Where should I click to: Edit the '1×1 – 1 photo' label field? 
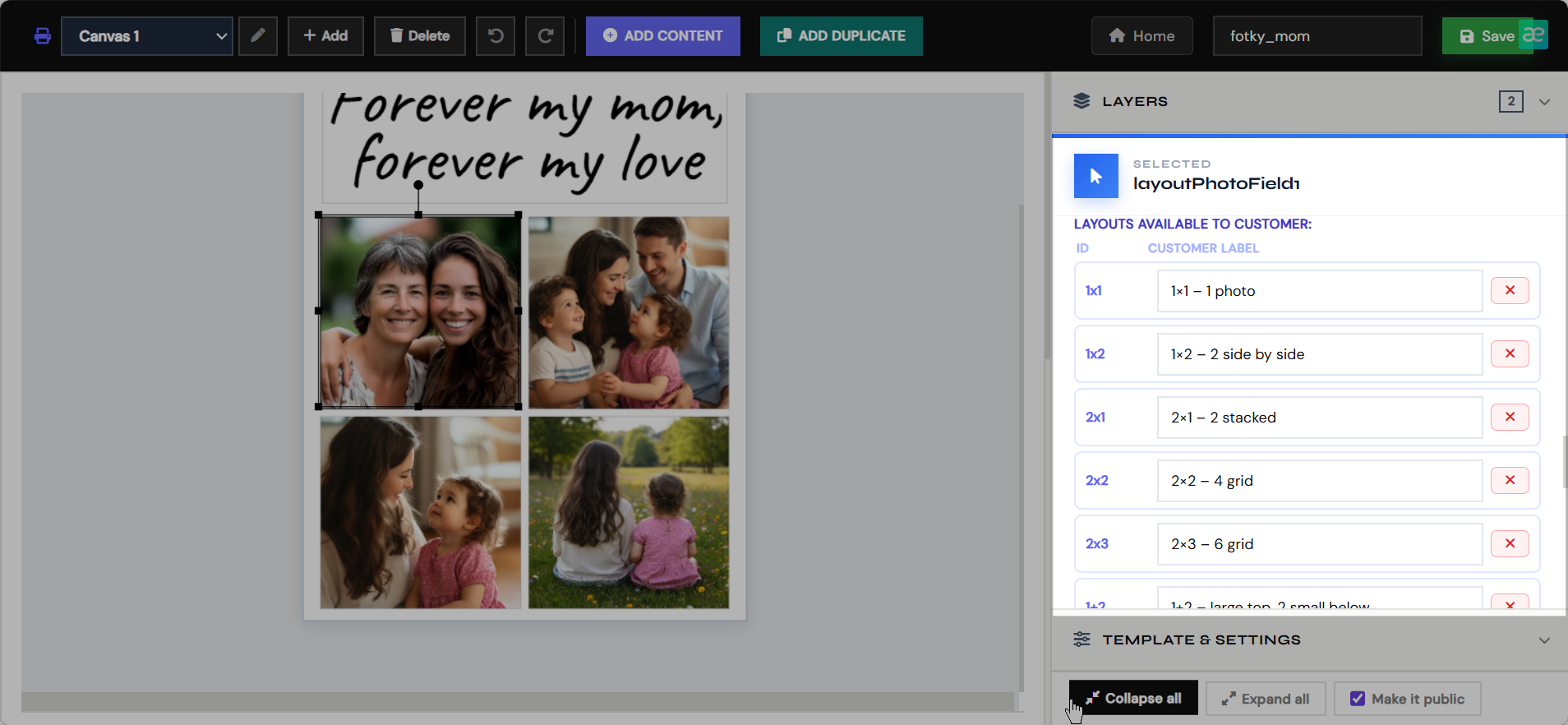(1320, 291)
